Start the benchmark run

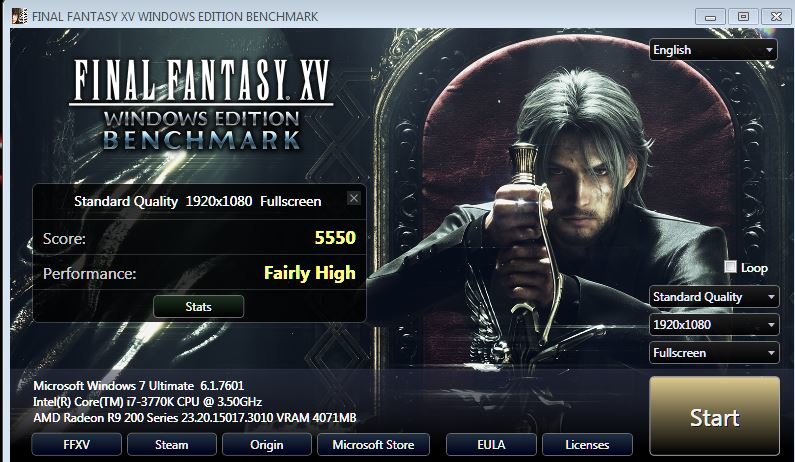coord(714,416)
